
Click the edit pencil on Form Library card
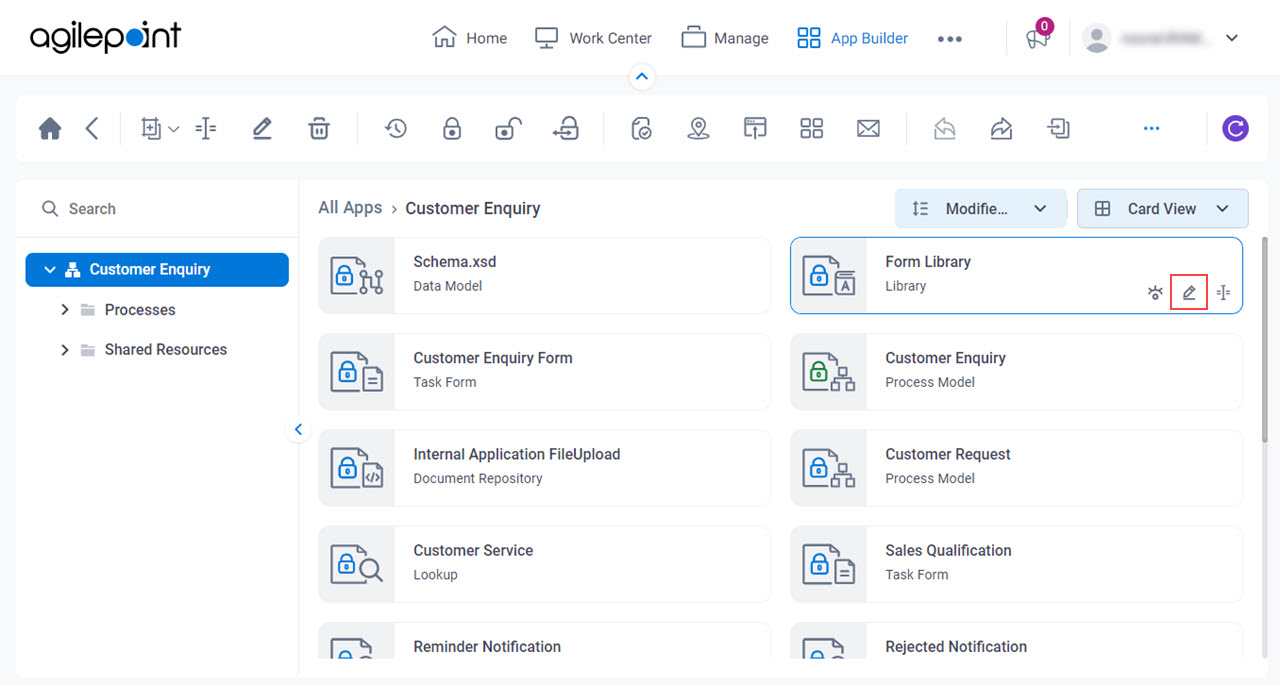coord(1189,293)
